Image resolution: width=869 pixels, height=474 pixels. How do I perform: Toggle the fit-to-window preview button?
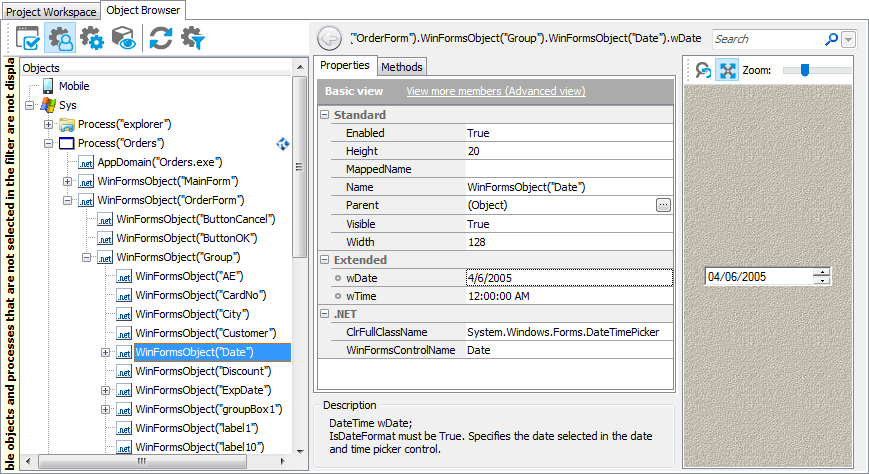click(727, 71)
